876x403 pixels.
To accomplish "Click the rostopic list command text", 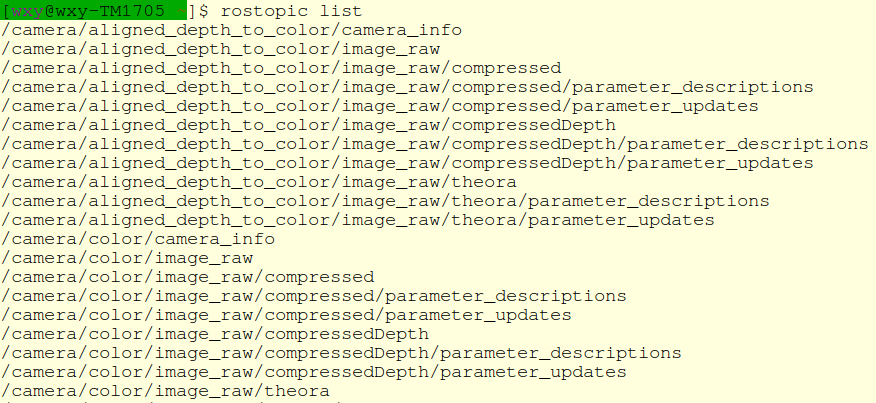I will pyautogui.click(x=291, y=11).
